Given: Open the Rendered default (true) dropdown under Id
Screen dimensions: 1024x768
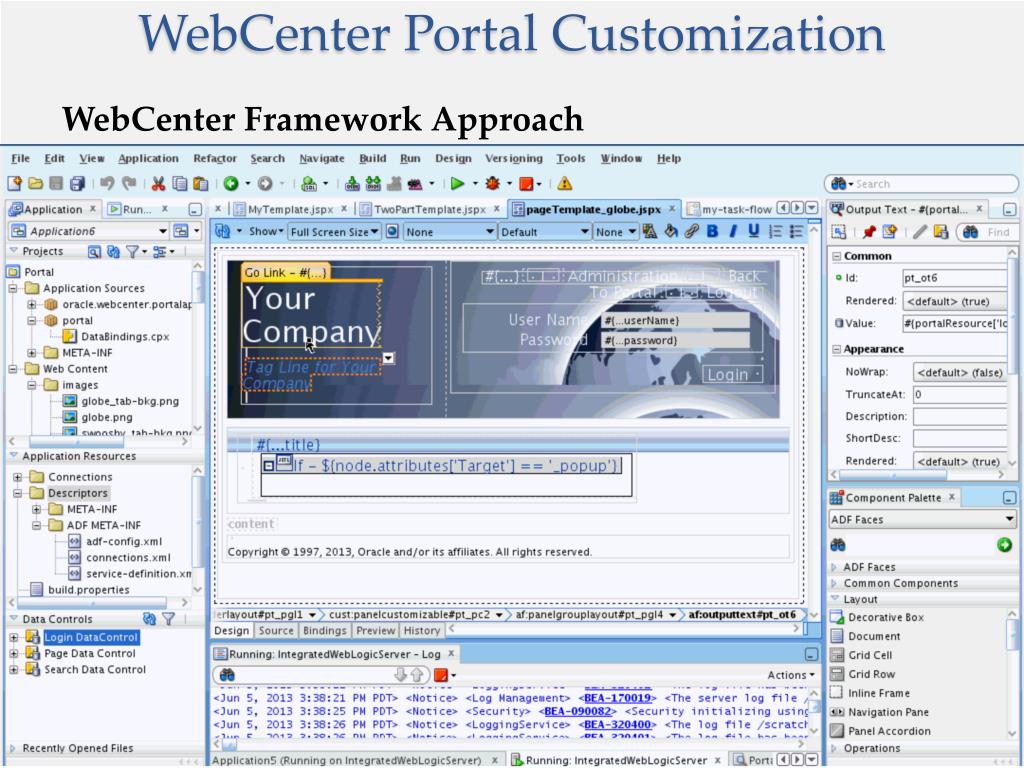Looking at the screenshot, I should point(955,300).
